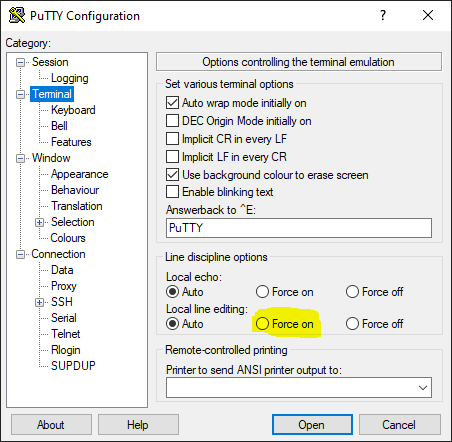Open the Colours category
Viewport: 452px width, 442px height.
tap(68, 238)
